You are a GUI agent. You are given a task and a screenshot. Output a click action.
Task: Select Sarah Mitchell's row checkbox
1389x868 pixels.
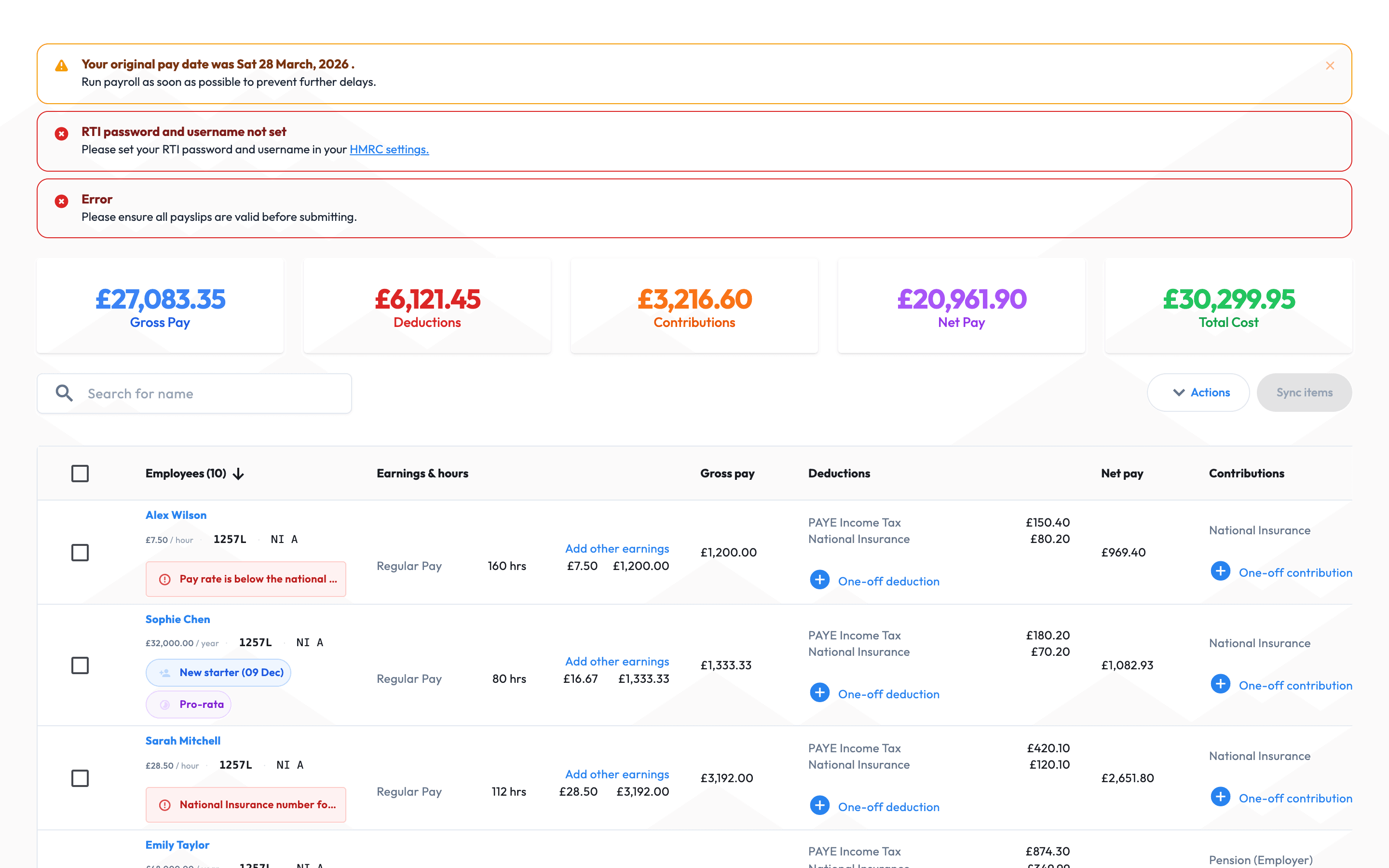[80, 778]
